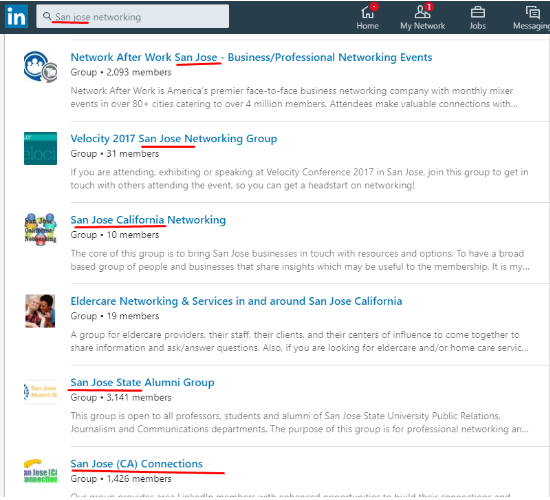Click "Group • 1,426 members" text
This screenshot has width=550, height=500.
pos(121,479)
